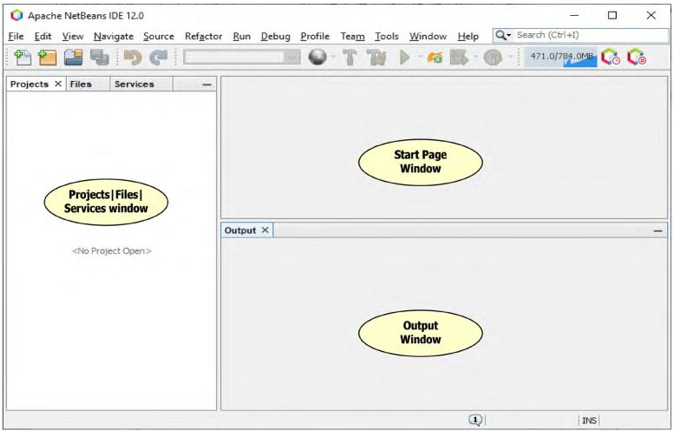
Task: Click the profiler snapshot target icon
Action: (637, 57)
